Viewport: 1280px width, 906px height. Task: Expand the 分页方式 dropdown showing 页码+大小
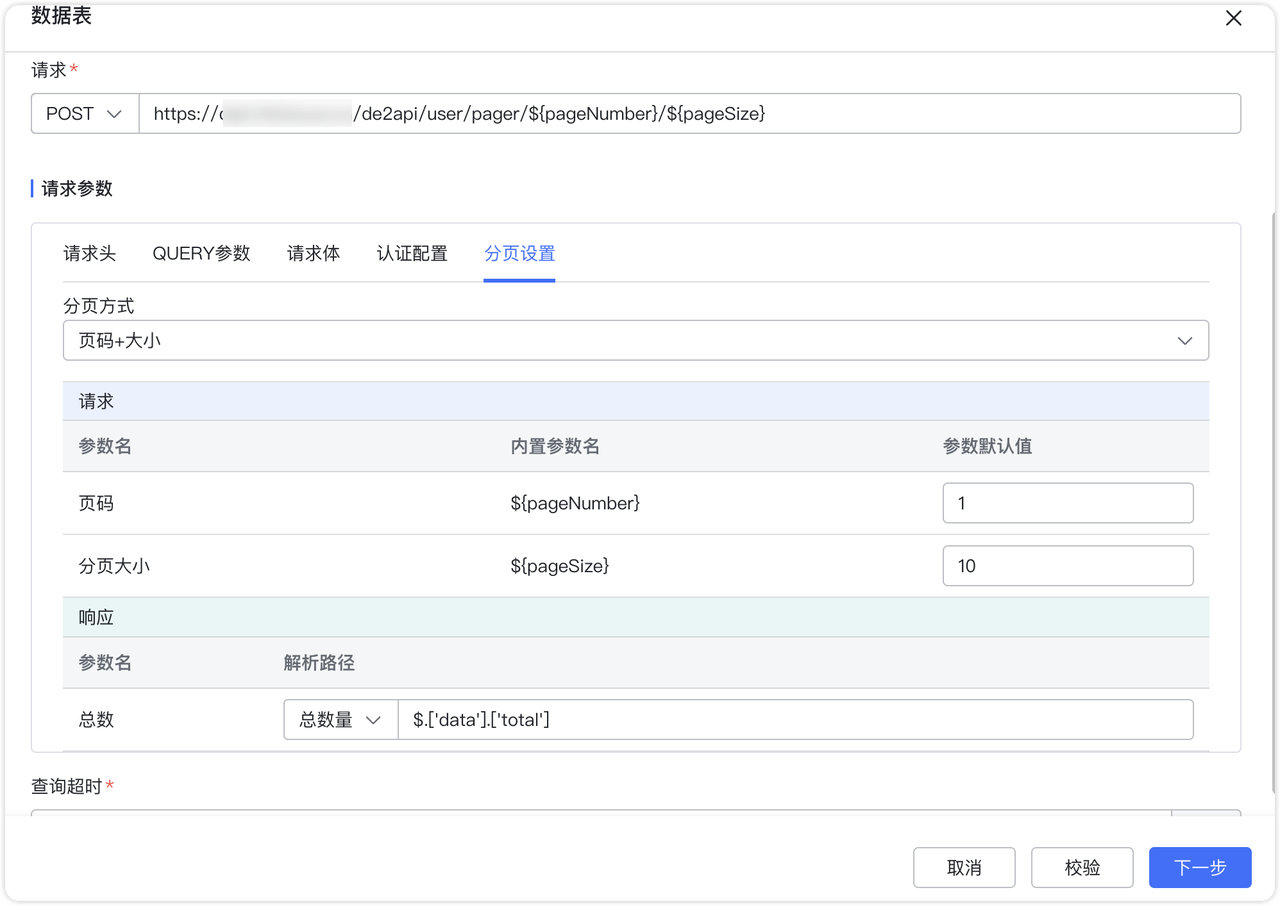point(636,341)
